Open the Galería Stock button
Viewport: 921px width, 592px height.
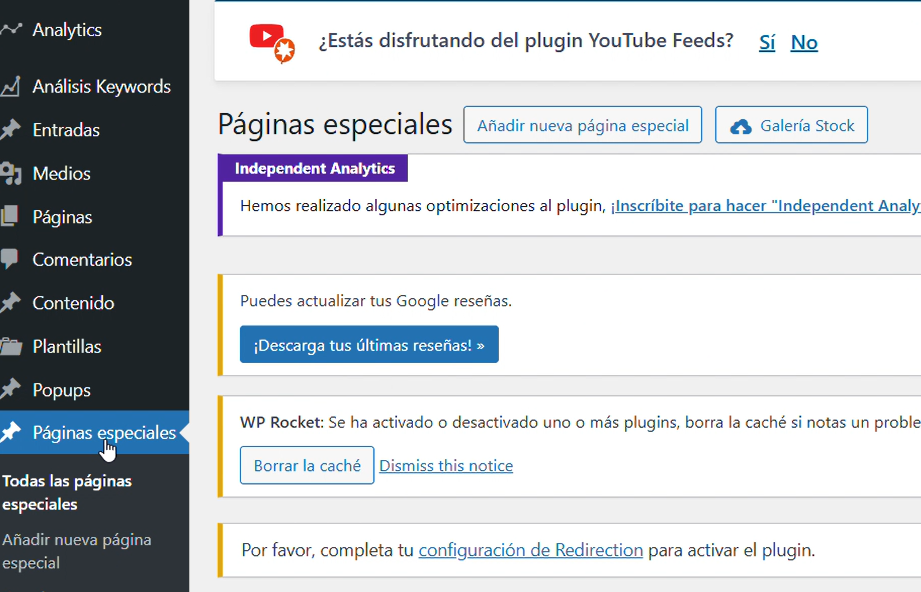coord(791,125)
